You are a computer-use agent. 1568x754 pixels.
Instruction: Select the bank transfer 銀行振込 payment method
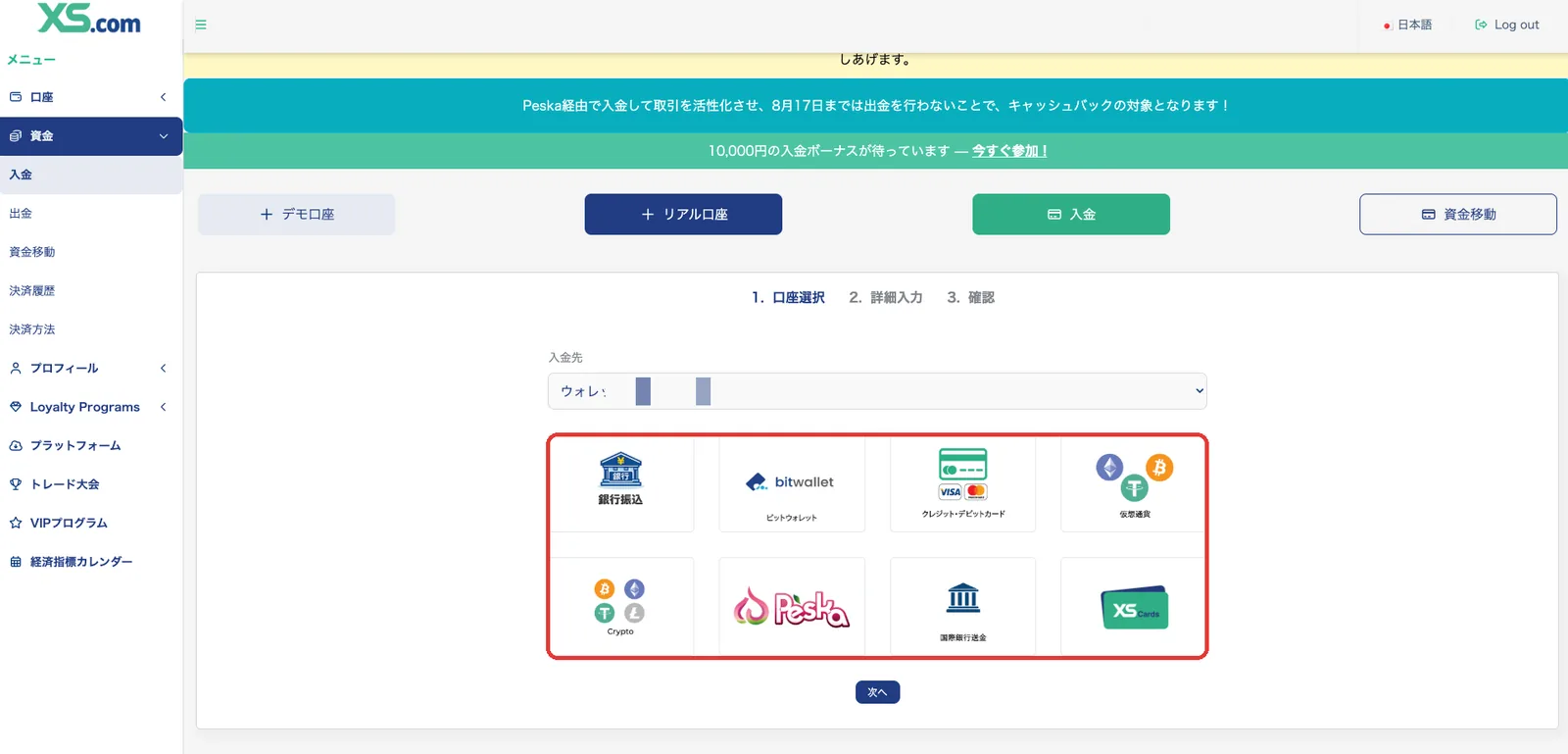coord(620,484)
